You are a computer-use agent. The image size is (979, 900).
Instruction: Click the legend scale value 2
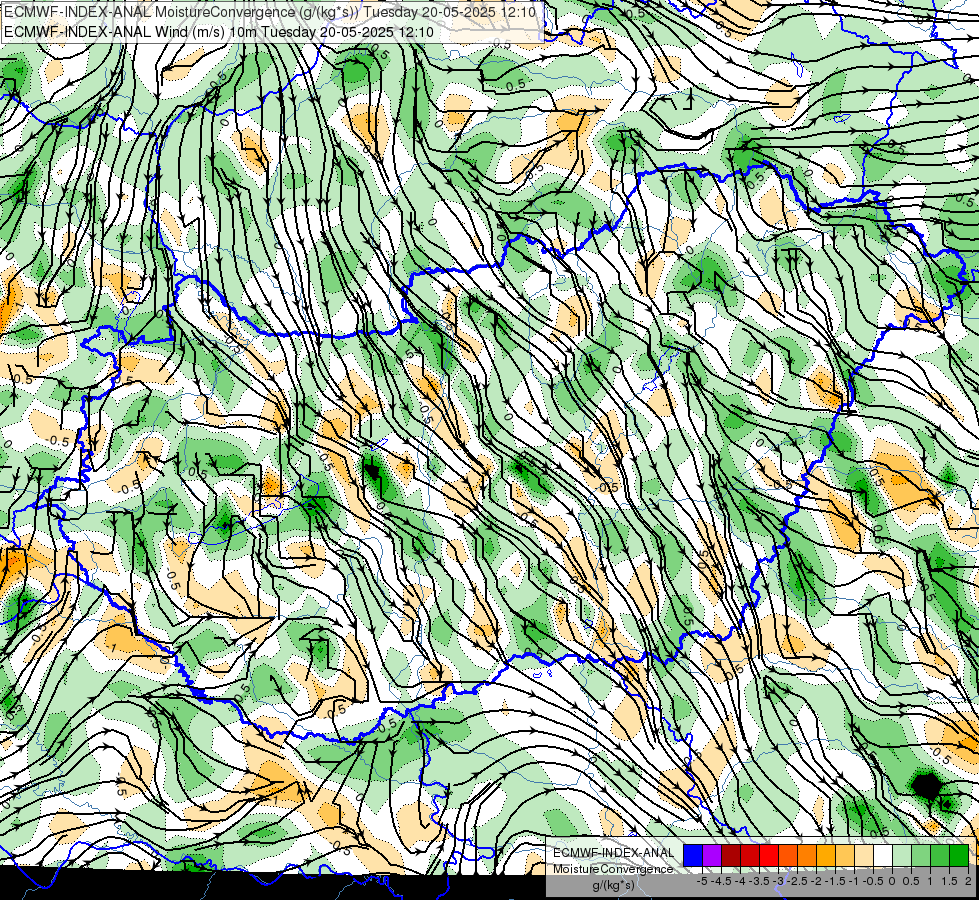[x=968, y=881]
